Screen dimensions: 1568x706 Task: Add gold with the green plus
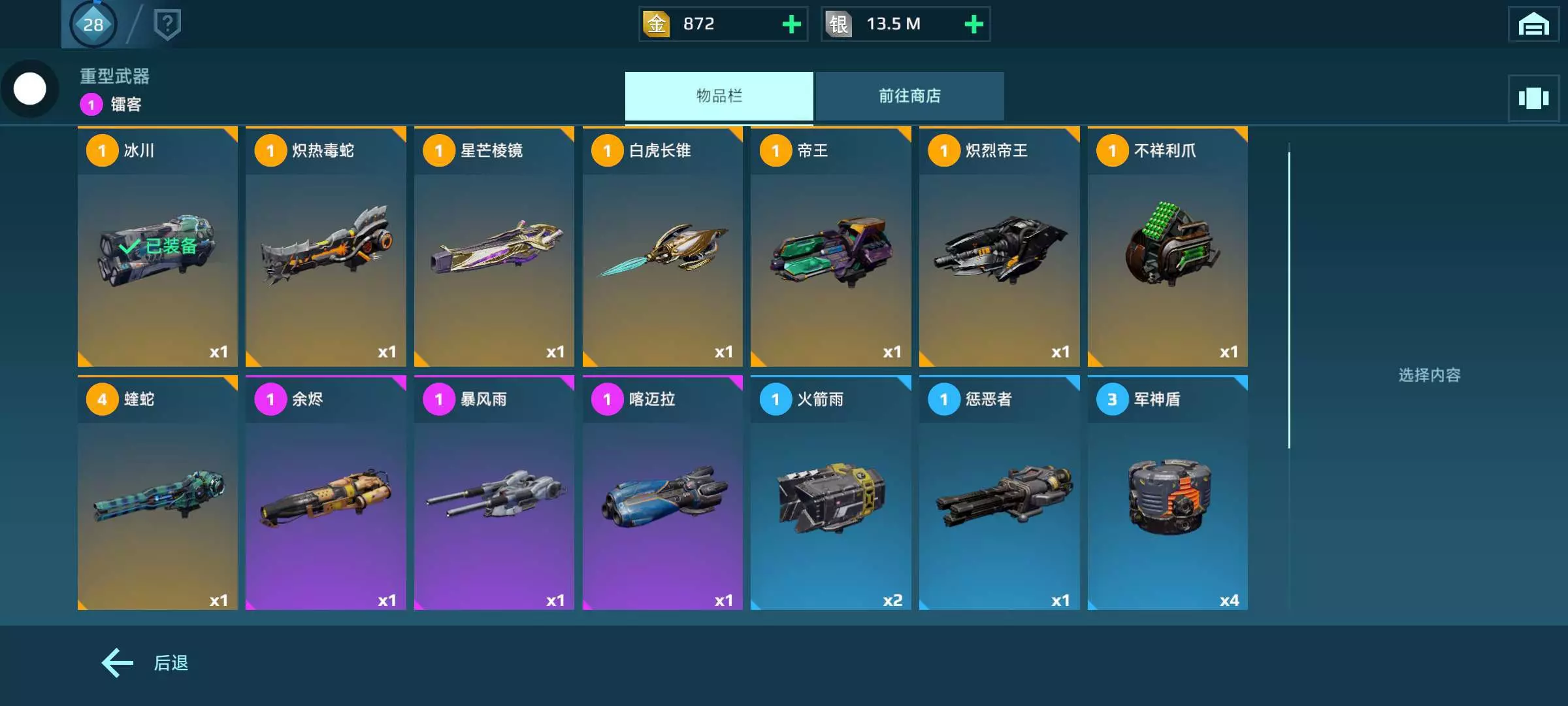point(791,24)
